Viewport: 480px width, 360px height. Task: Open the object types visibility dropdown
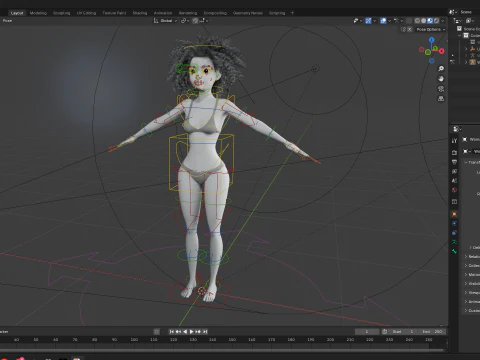pyautogui.click(x=358, y=21)
